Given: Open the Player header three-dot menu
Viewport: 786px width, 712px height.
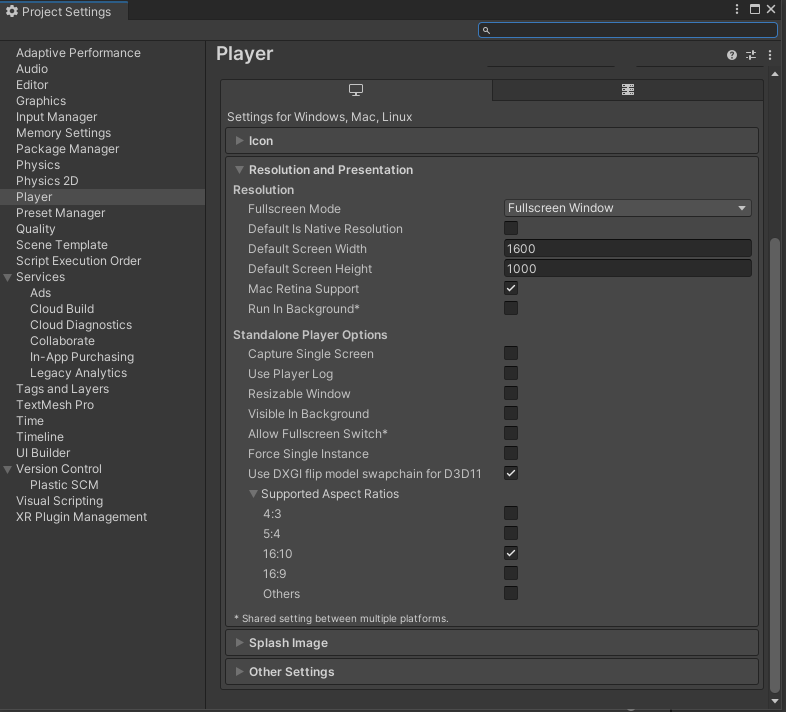Looking at the screenshot, I should 770,55.
